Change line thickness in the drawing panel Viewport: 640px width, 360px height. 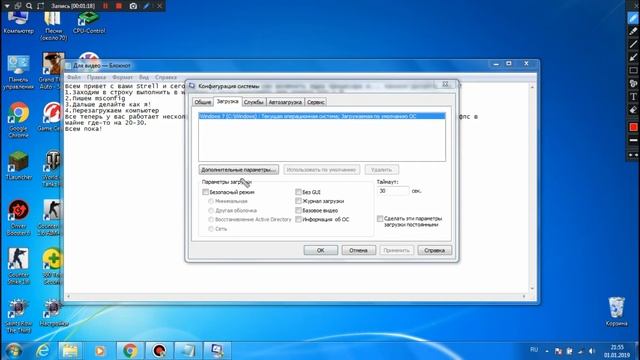tap(633, 140)
